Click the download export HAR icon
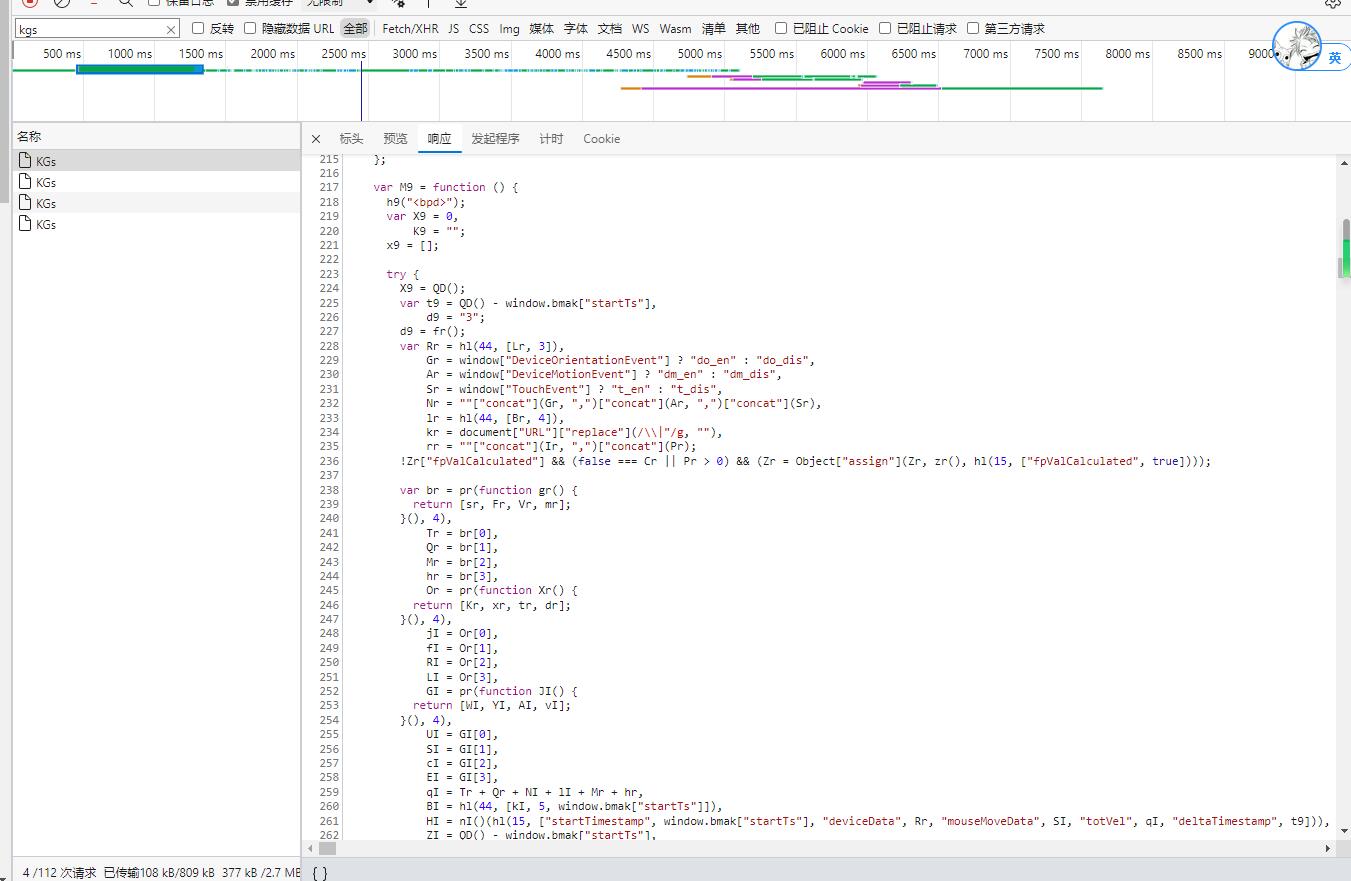This screenshot has height=881, width=1351. coord(461,3)
